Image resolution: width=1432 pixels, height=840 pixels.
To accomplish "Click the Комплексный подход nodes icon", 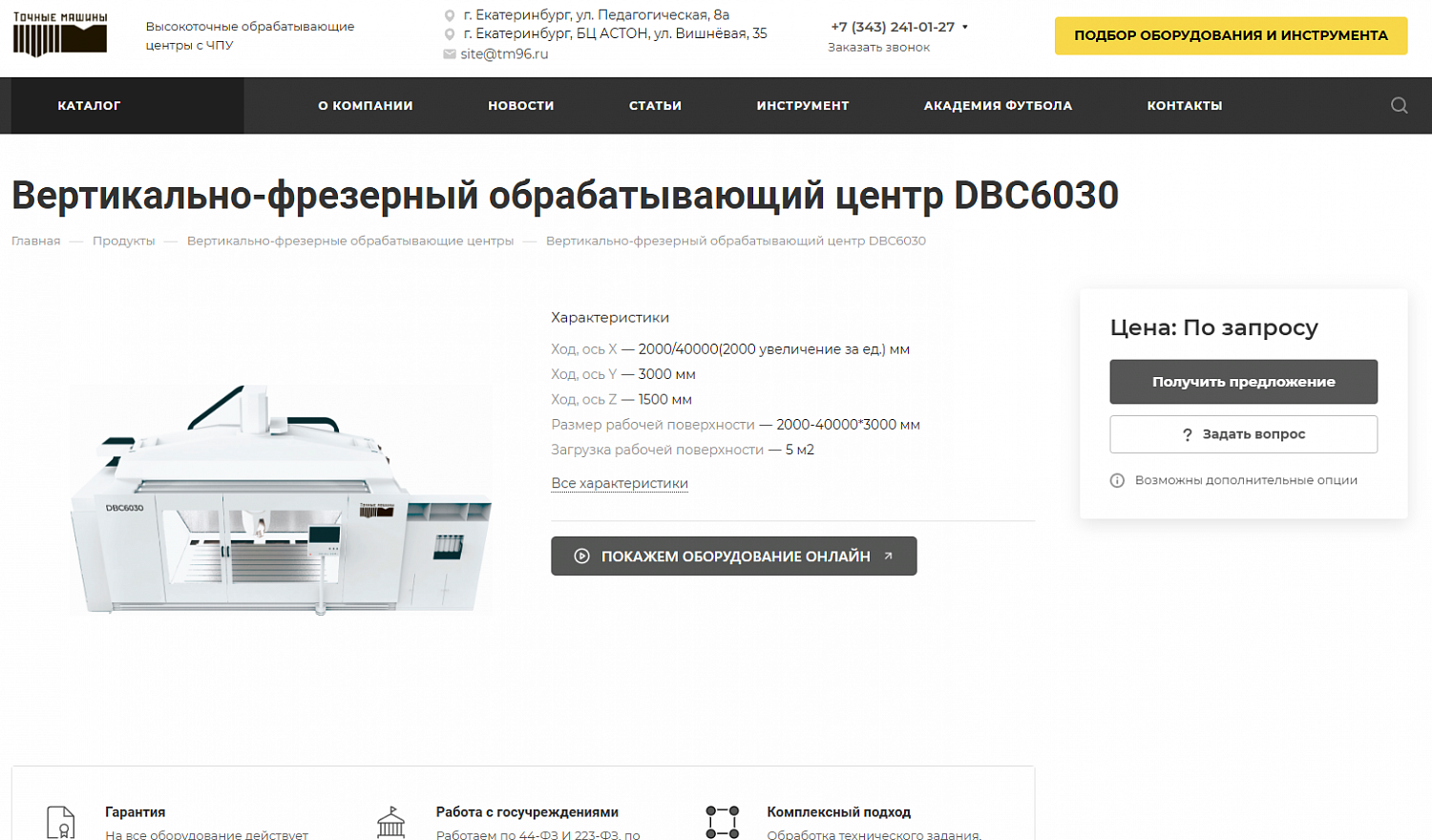I will click(722, 822).
